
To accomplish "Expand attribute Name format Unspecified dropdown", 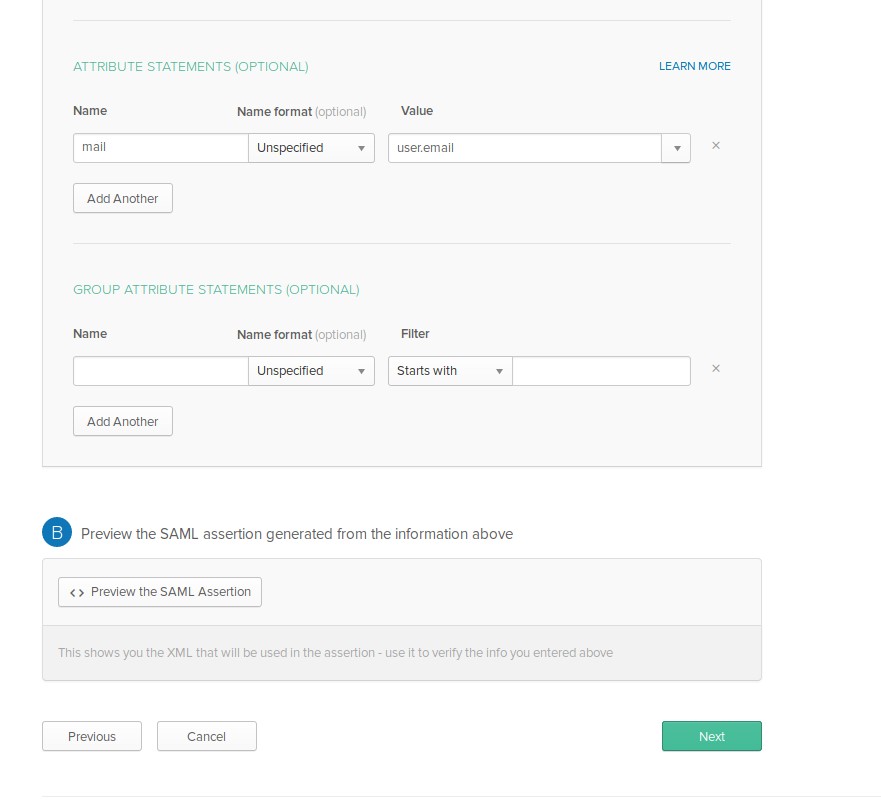I will coord(311,148).
